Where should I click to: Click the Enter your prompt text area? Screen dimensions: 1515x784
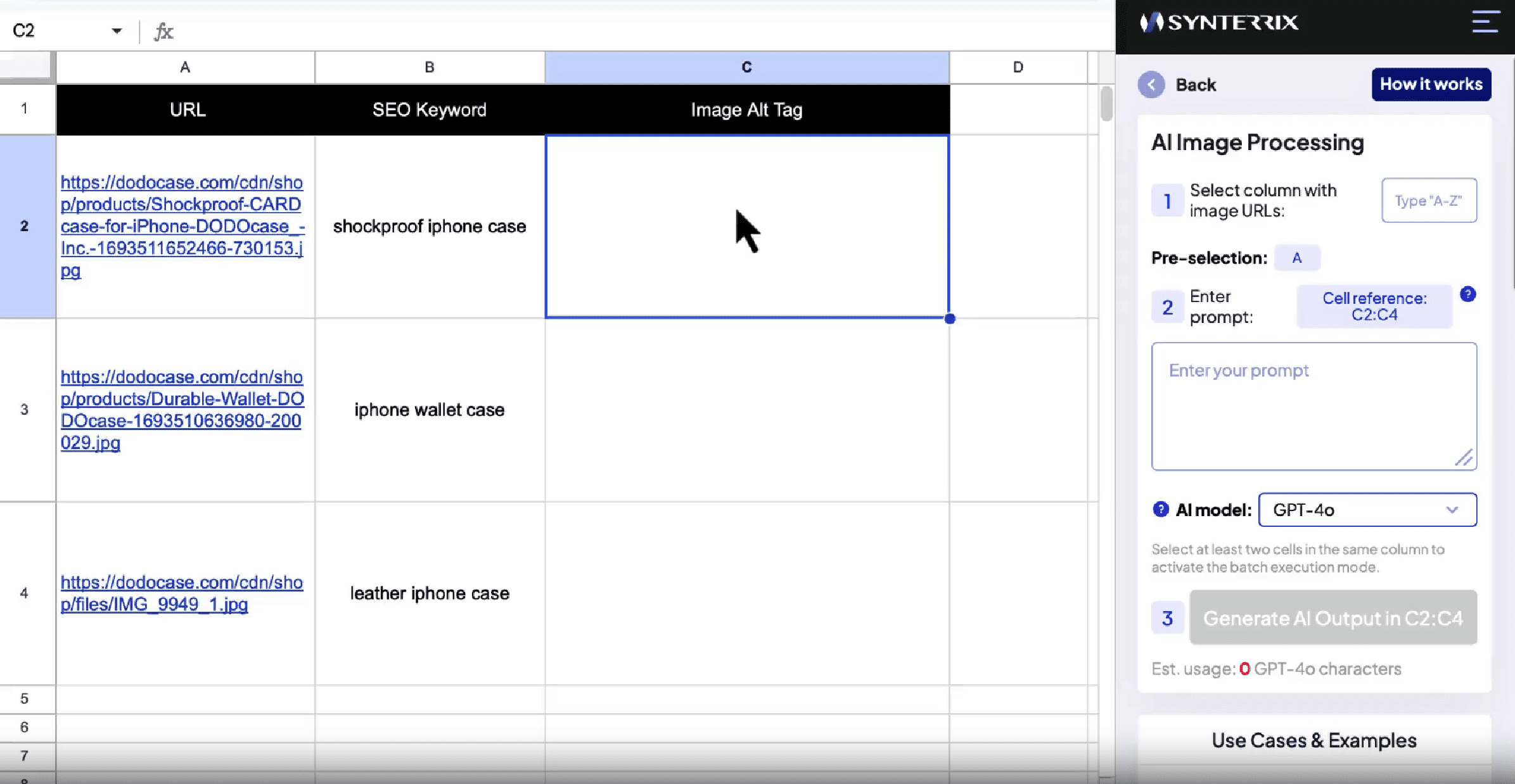point(1314,406)
